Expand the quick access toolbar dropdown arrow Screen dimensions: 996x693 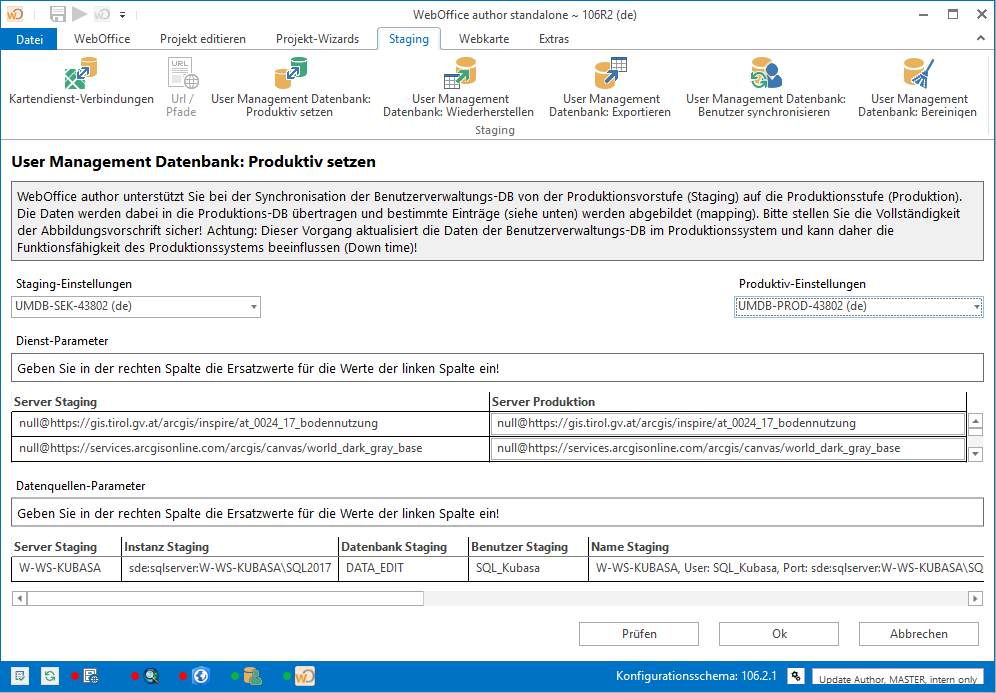(x=122, y=14)
